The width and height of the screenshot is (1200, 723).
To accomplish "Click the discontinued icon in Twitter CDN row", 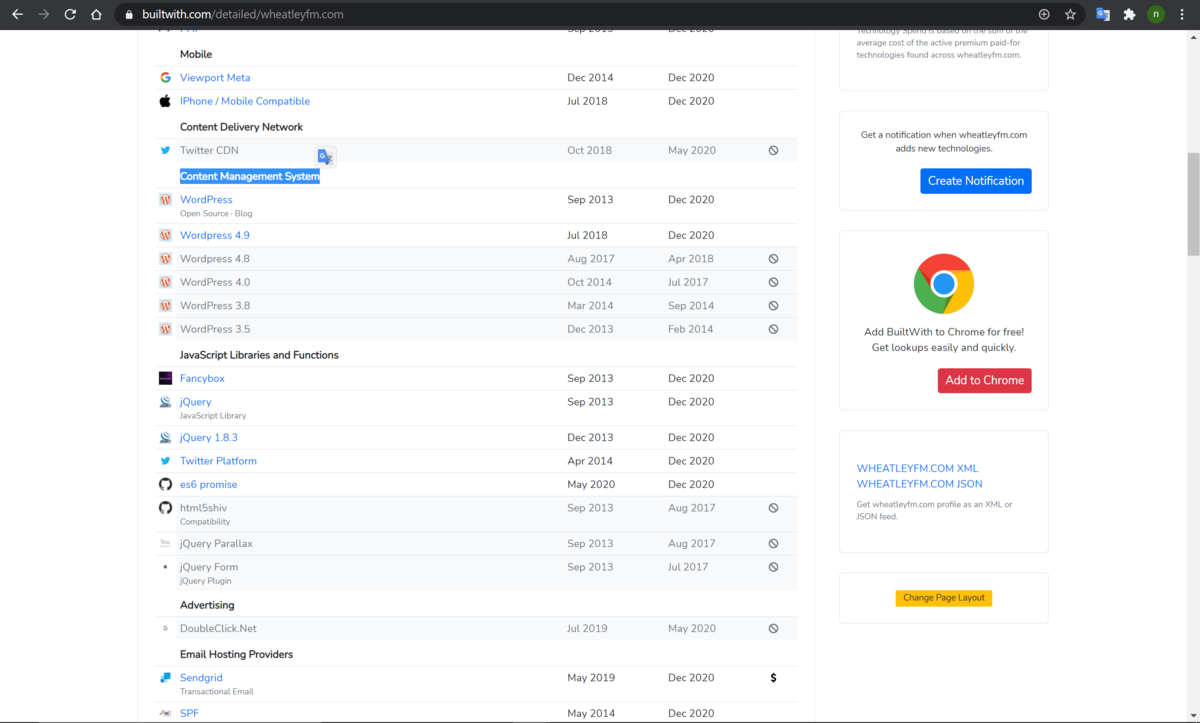I will point(773,150).
